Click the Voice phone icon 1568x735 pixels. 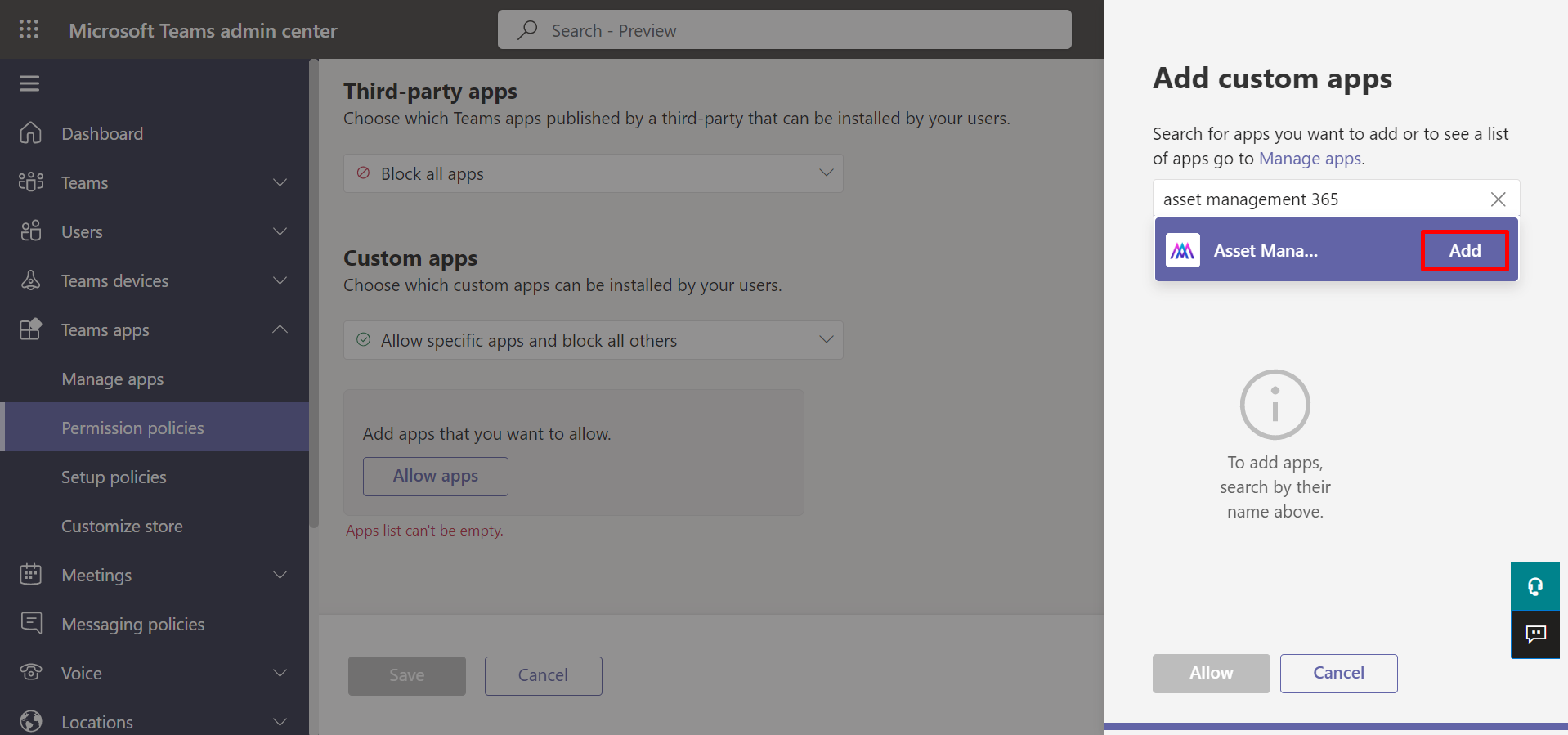click(x=30, y=672)
